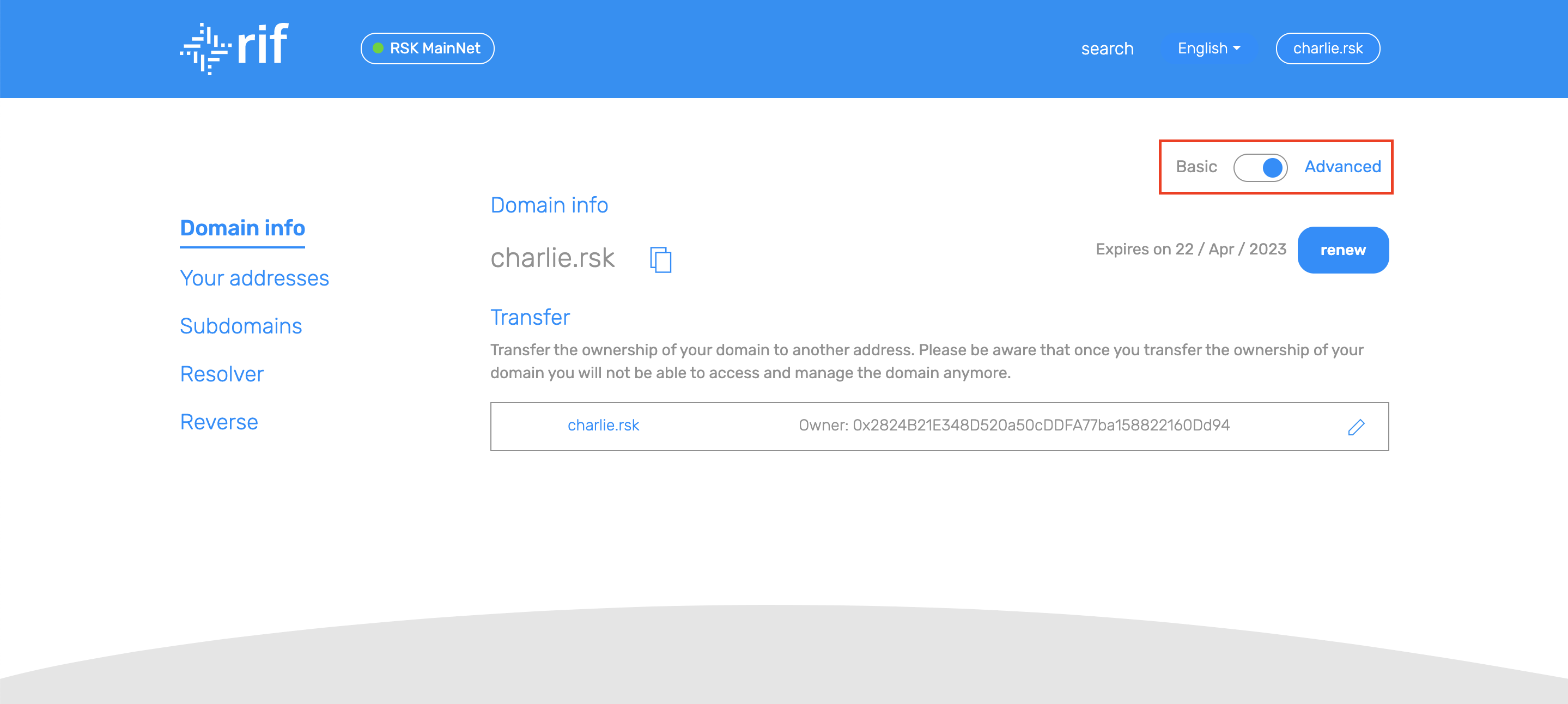The width and height of the screenshot is (1568, 704).
Task: Click the search icon in the top navigation
Action: tap(1108, 48)
